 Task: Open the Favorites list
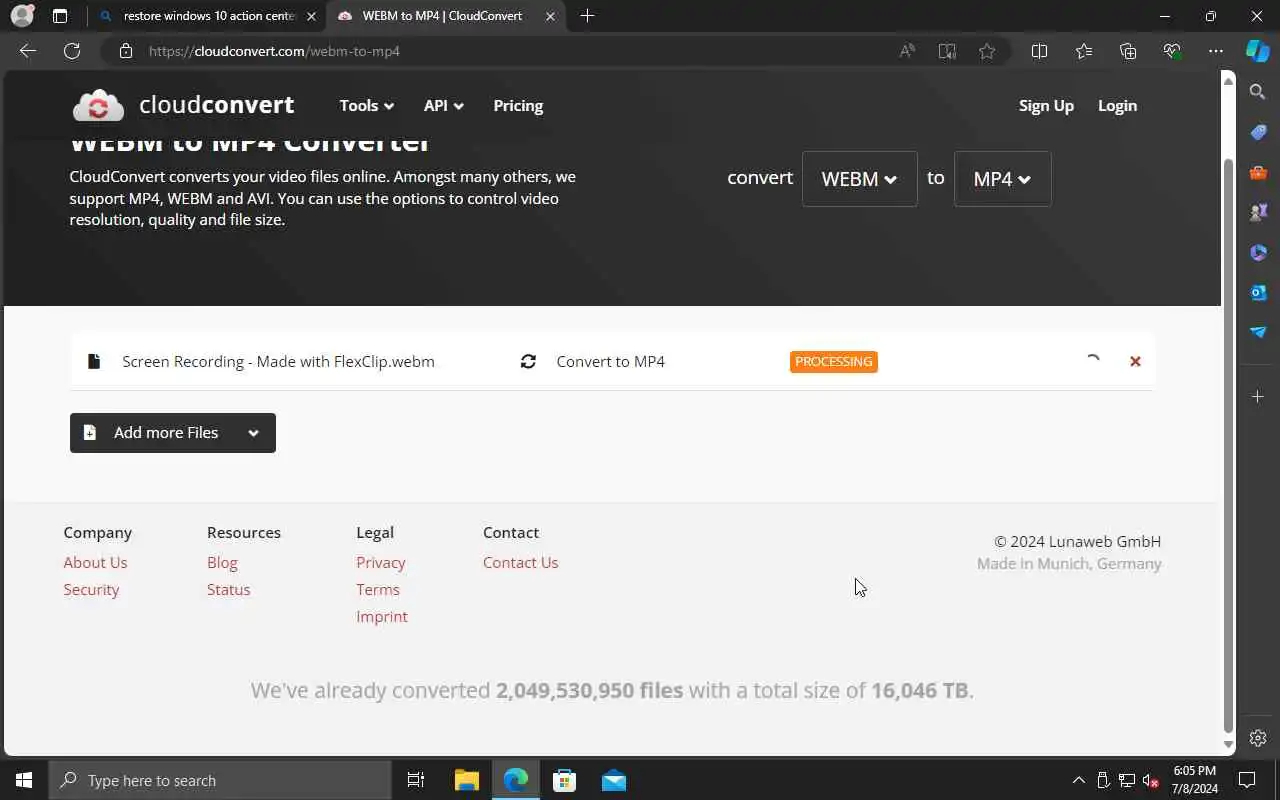1084,51
